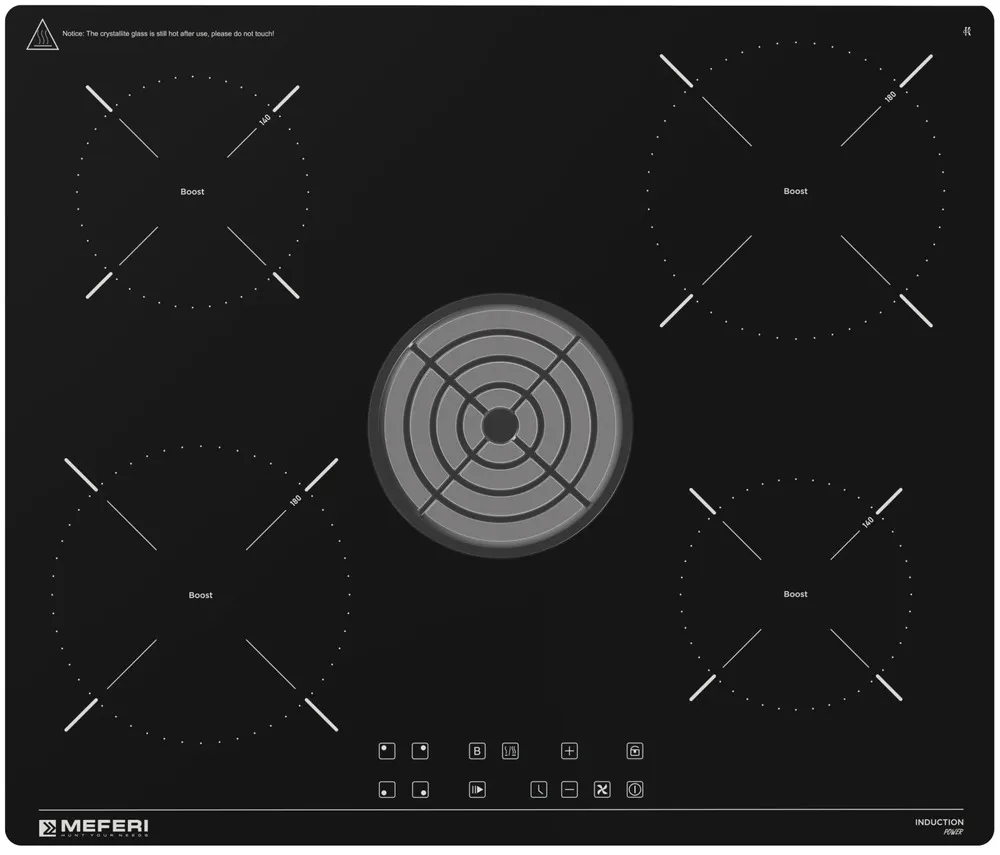Toggle the extractor fan button
The image size is (1000, 855).
[602, 790]
